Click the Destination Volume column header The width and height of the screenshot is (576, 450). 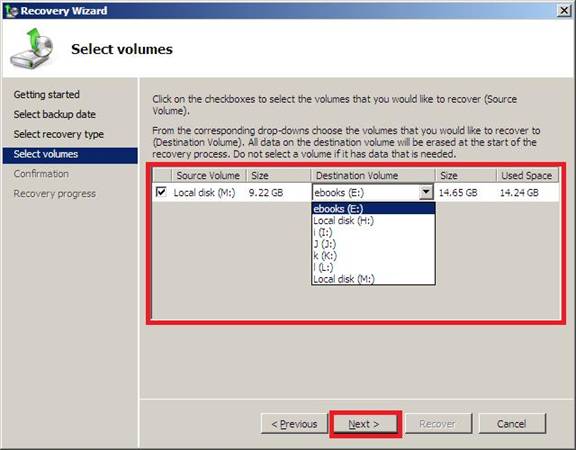[373, 176]
